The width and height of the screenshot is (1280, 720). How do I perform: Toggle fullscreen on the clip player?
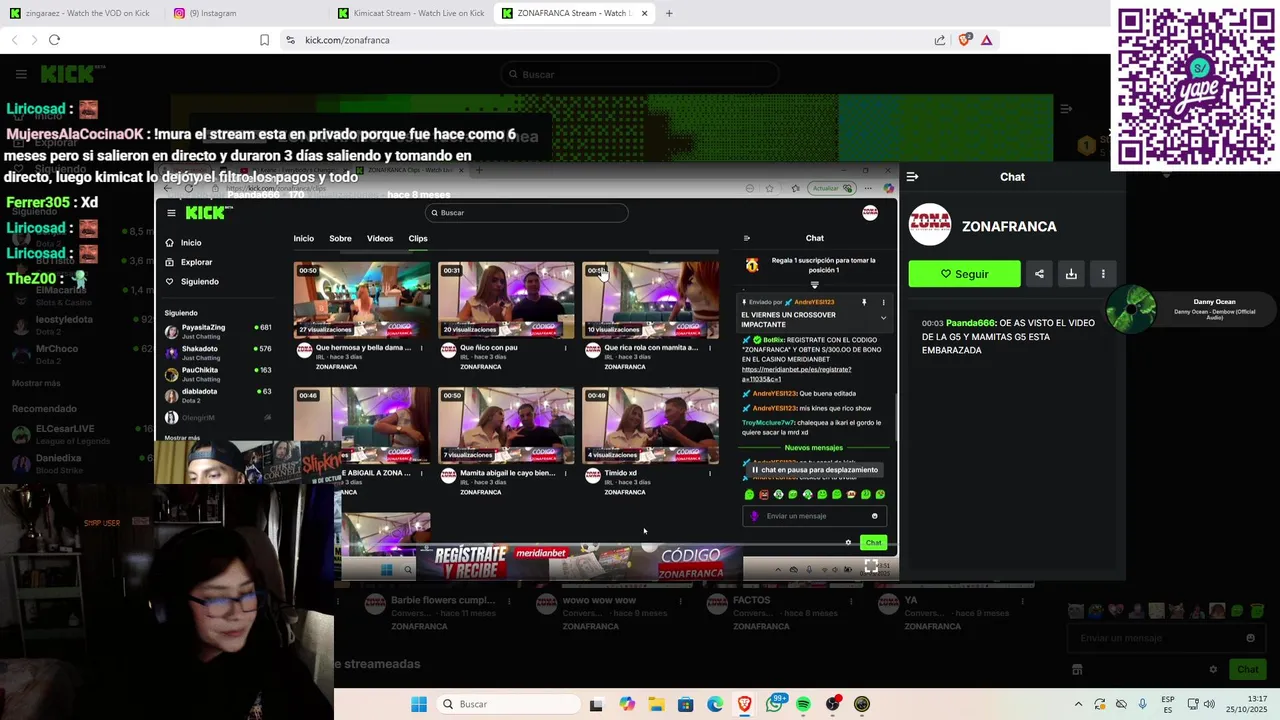click(x=871, y=566)
